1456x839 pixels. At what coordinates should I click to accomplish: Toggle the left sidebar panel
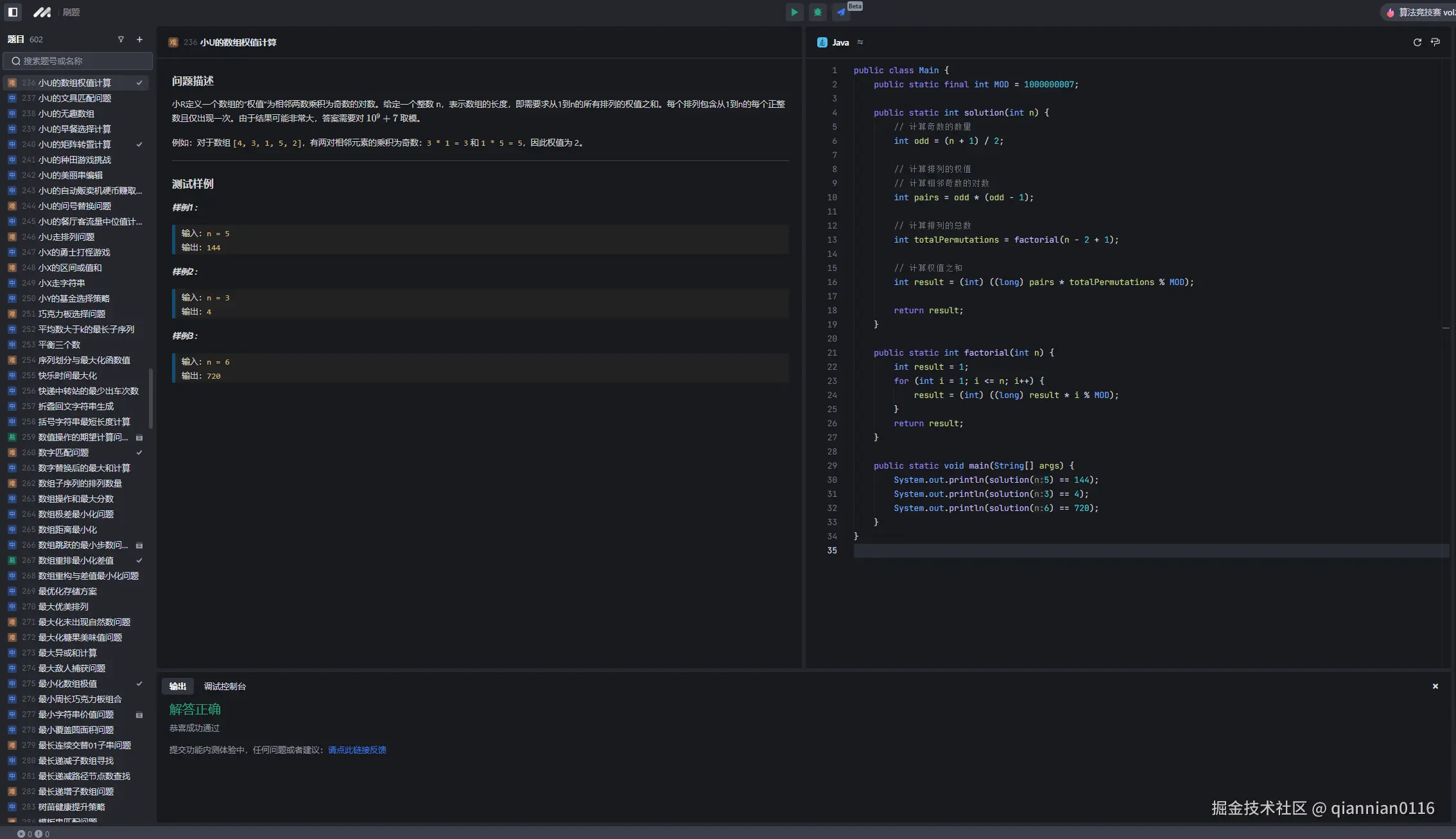(x=13, y=12)
